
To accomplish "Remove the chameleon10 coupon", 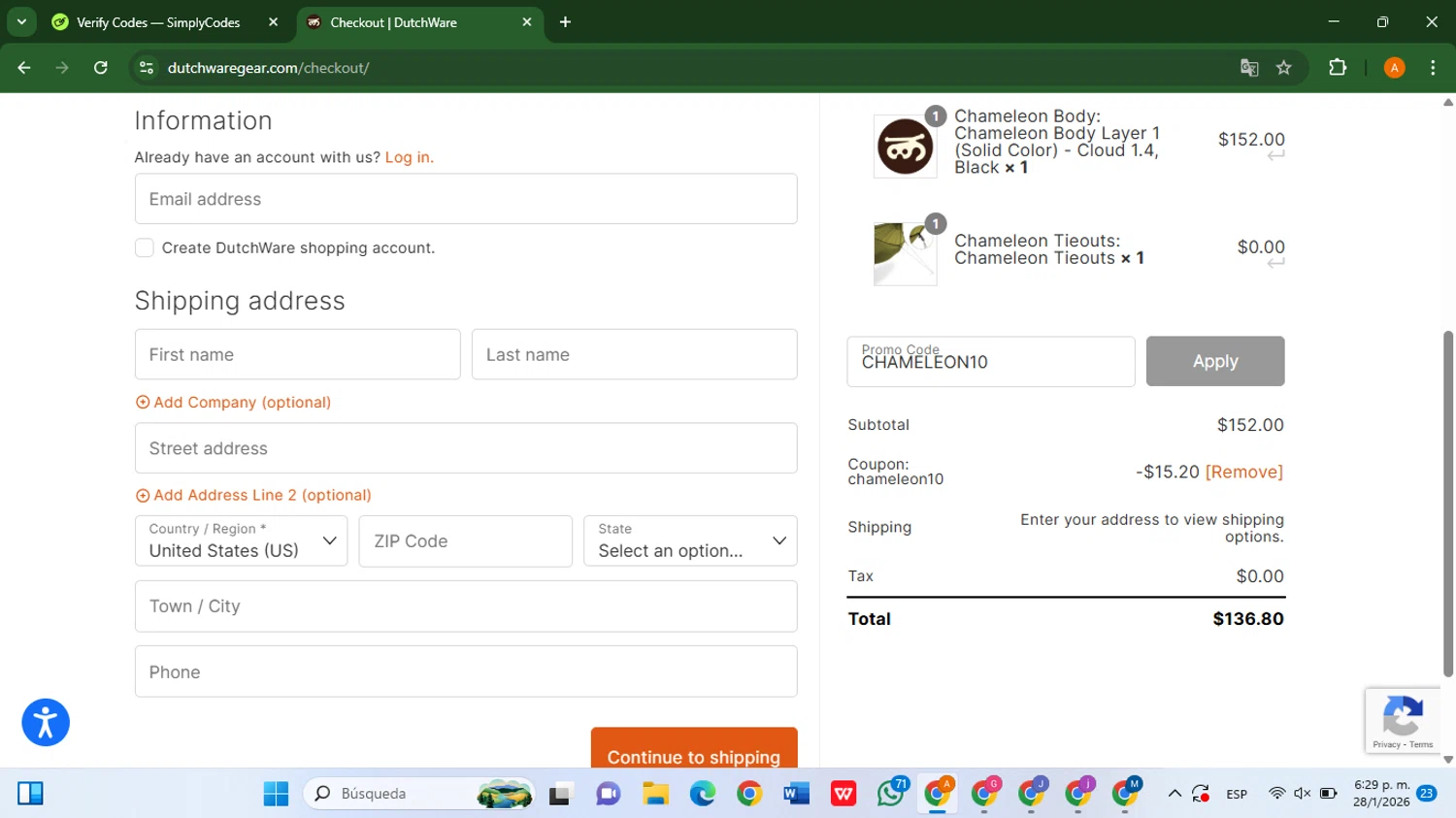I will tap(1244, 472).
